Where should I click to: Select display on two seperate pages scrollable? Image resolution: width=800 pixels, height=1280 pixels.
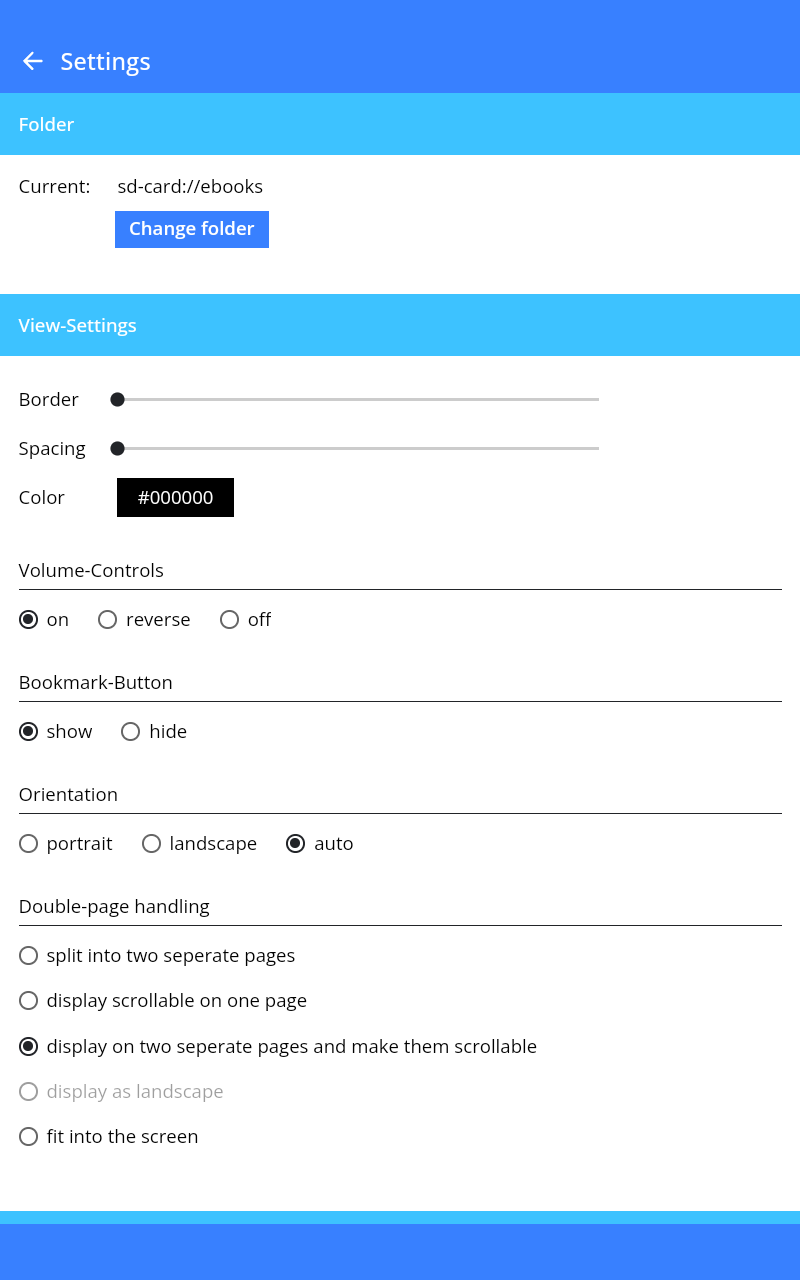pos(29,1046)
